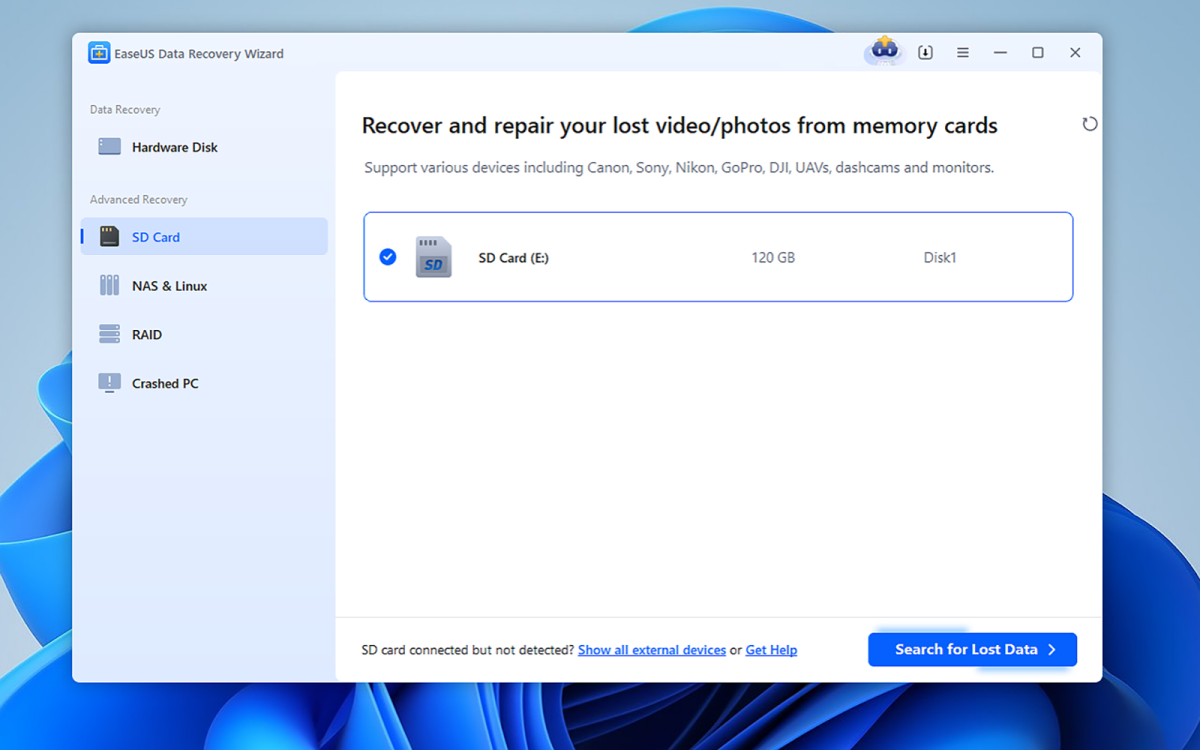The width and height of the screenshot is (1200, 750).
Task: Click the 120 GB size in the drive row
Action: point(773,258)
